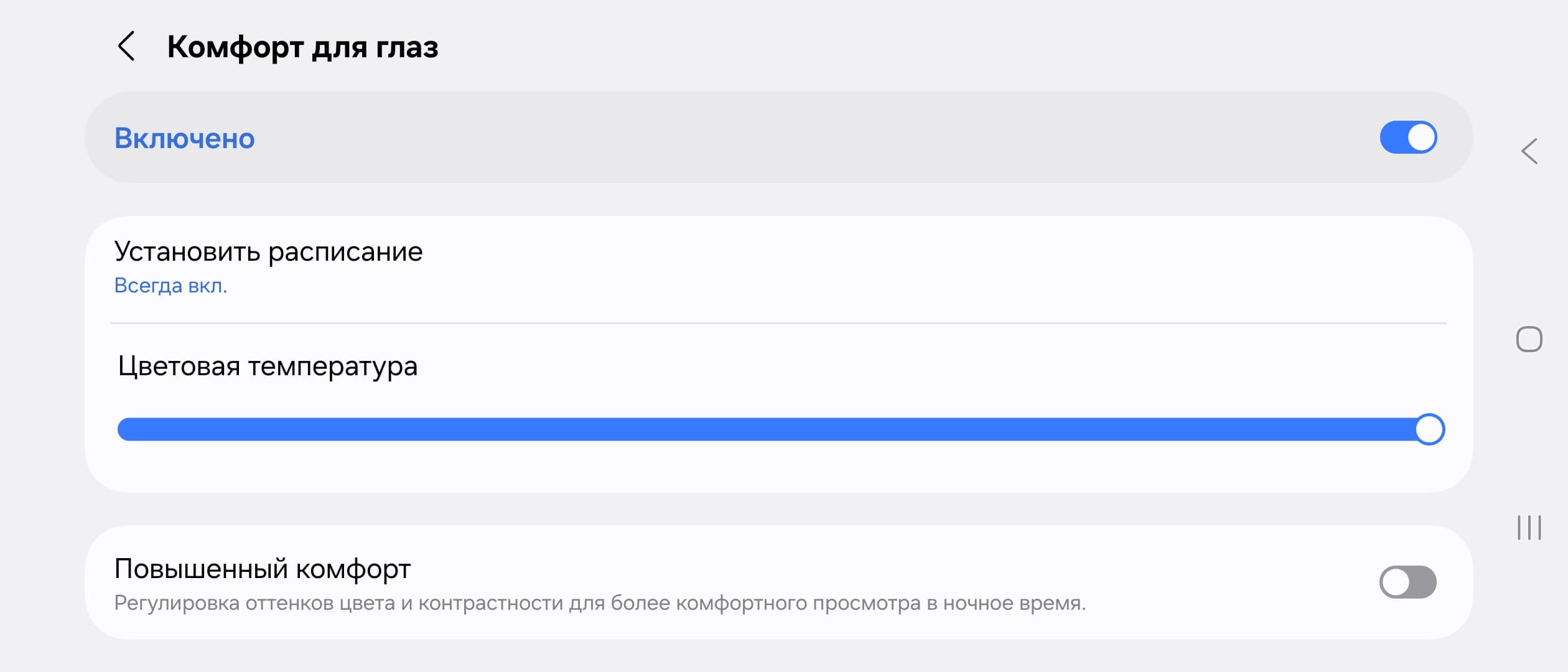Tap the "Регулировка оттенков цвета" description text
This screenshot has width=1568, height=672.
click(x=599, y=604)
